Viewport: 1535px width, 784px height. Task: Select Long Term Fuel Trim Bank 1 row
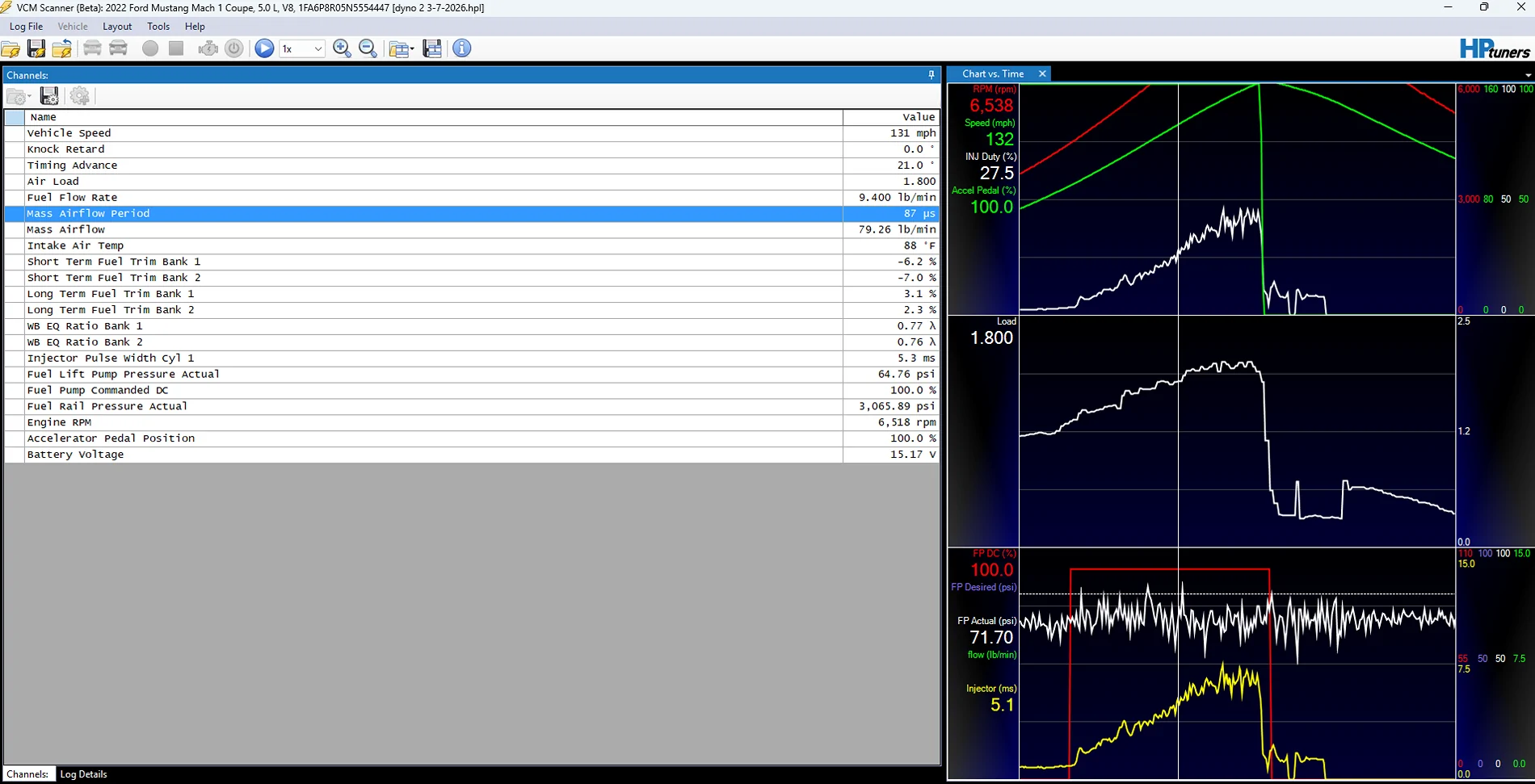pos(472,294)
